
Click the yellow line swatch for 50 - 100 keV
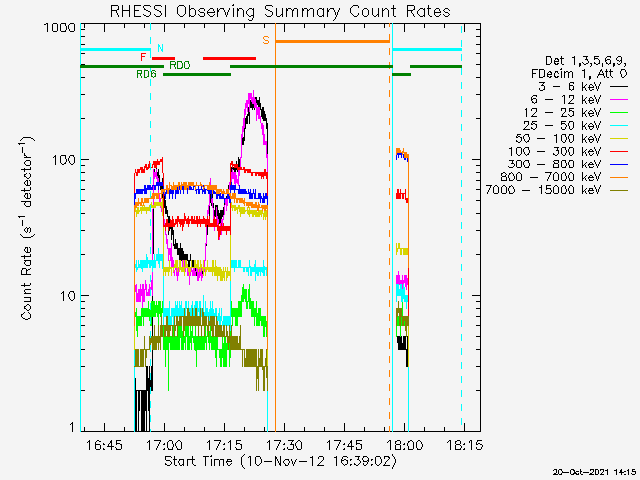pos(619,138)
